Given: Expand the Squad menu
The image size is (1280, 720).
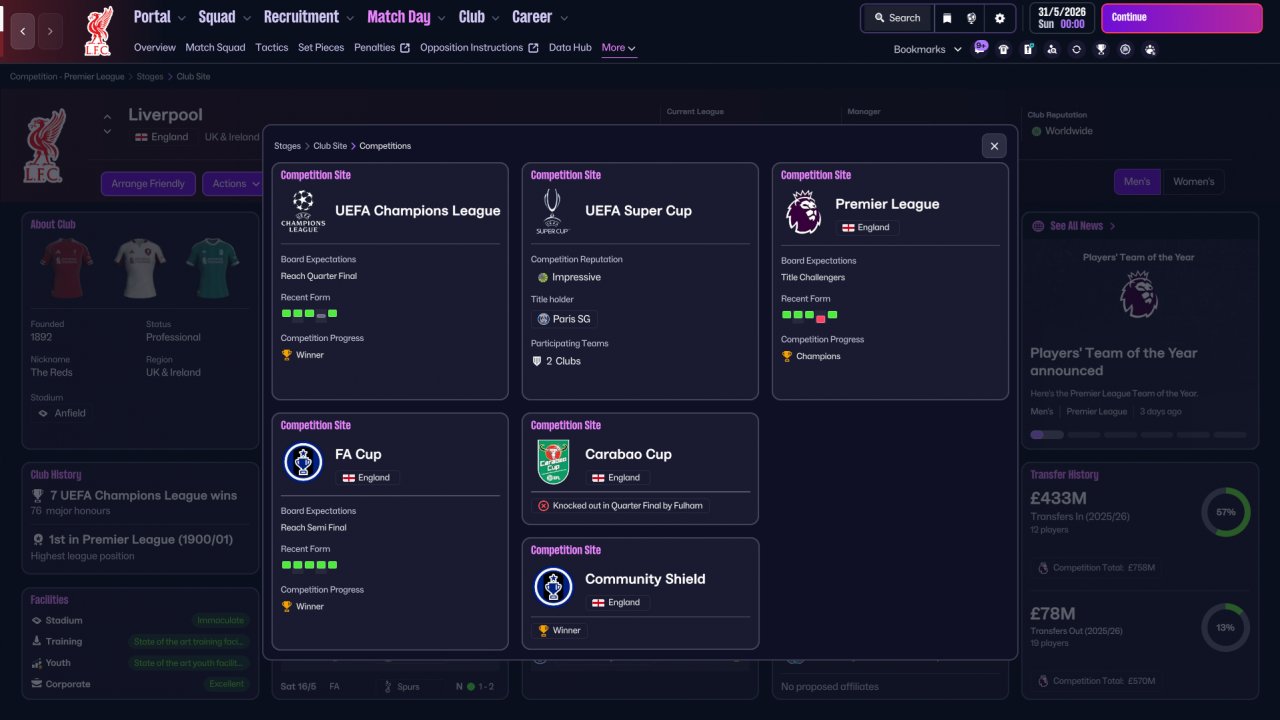Looking at the screenshot, I should pos(225,17).
